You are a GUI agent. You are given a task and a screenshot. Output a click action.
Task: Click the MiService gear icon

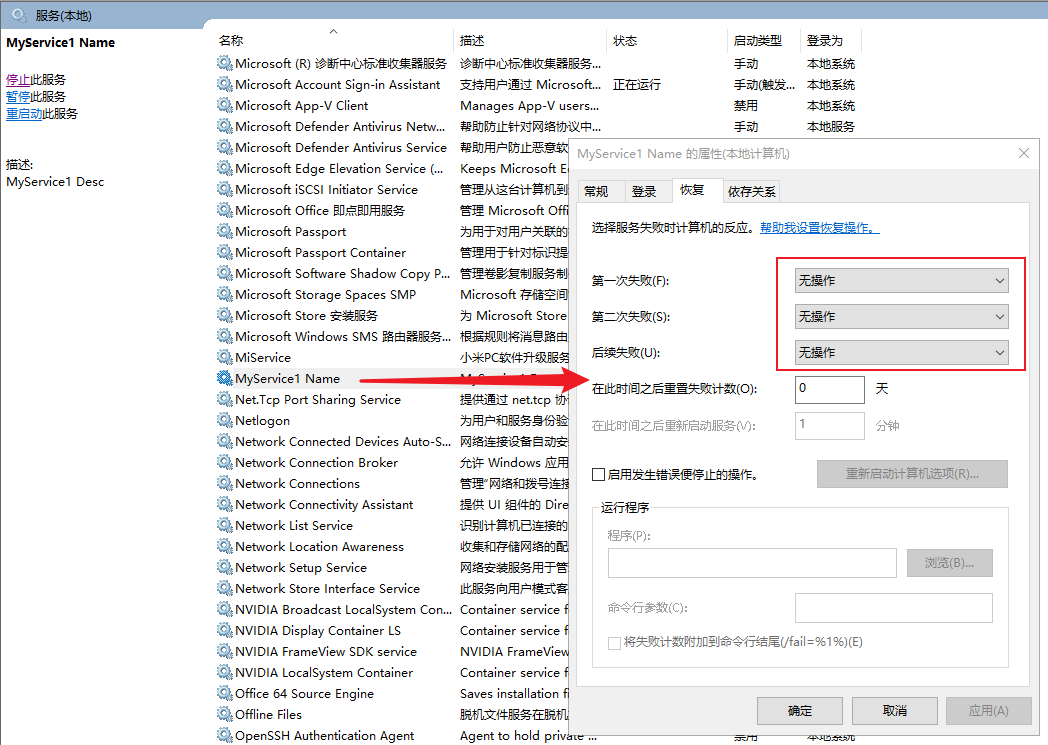(x=225, y=357)
